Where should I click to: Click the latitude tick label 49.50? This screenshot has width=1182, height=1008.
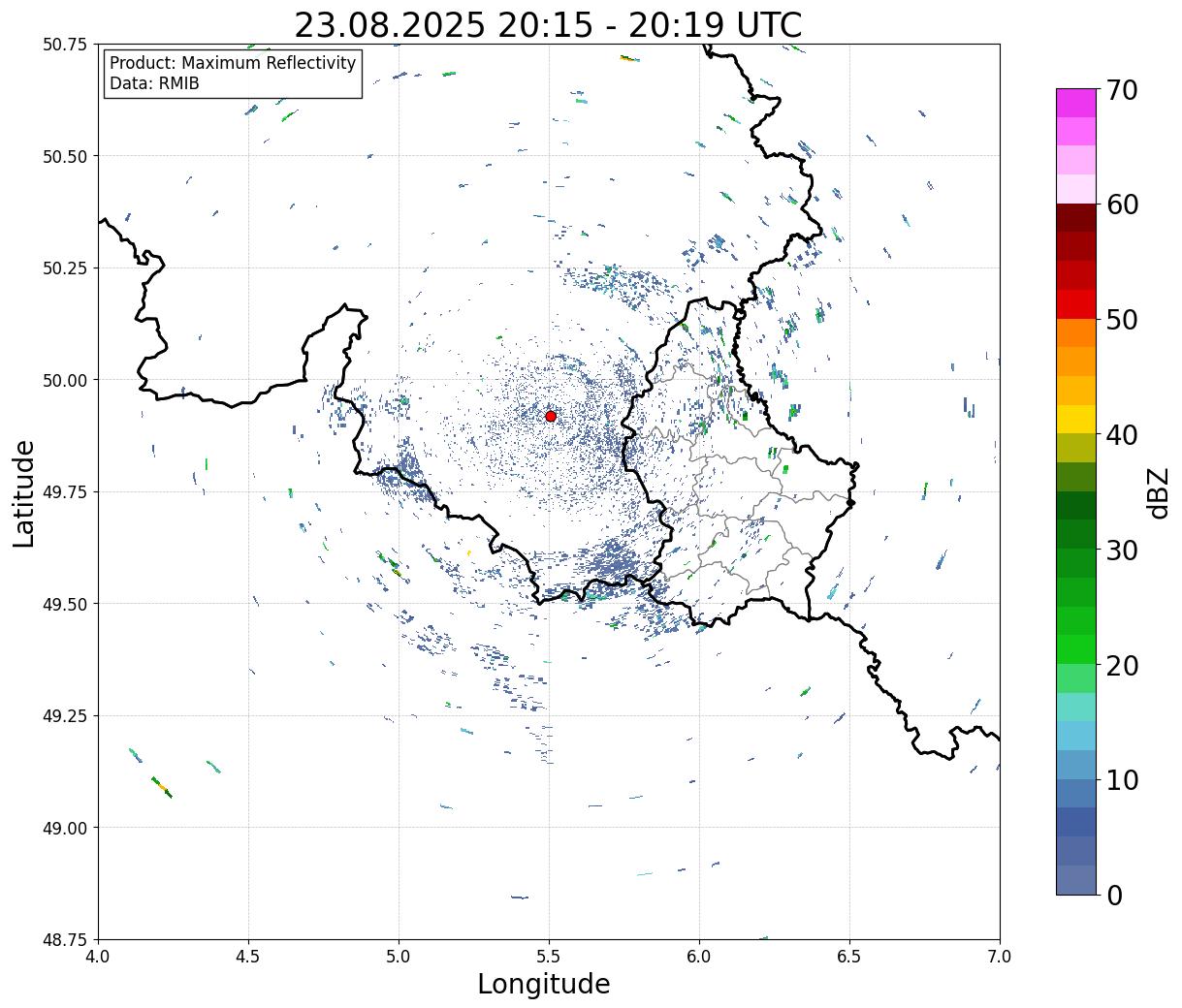point(65,604)
